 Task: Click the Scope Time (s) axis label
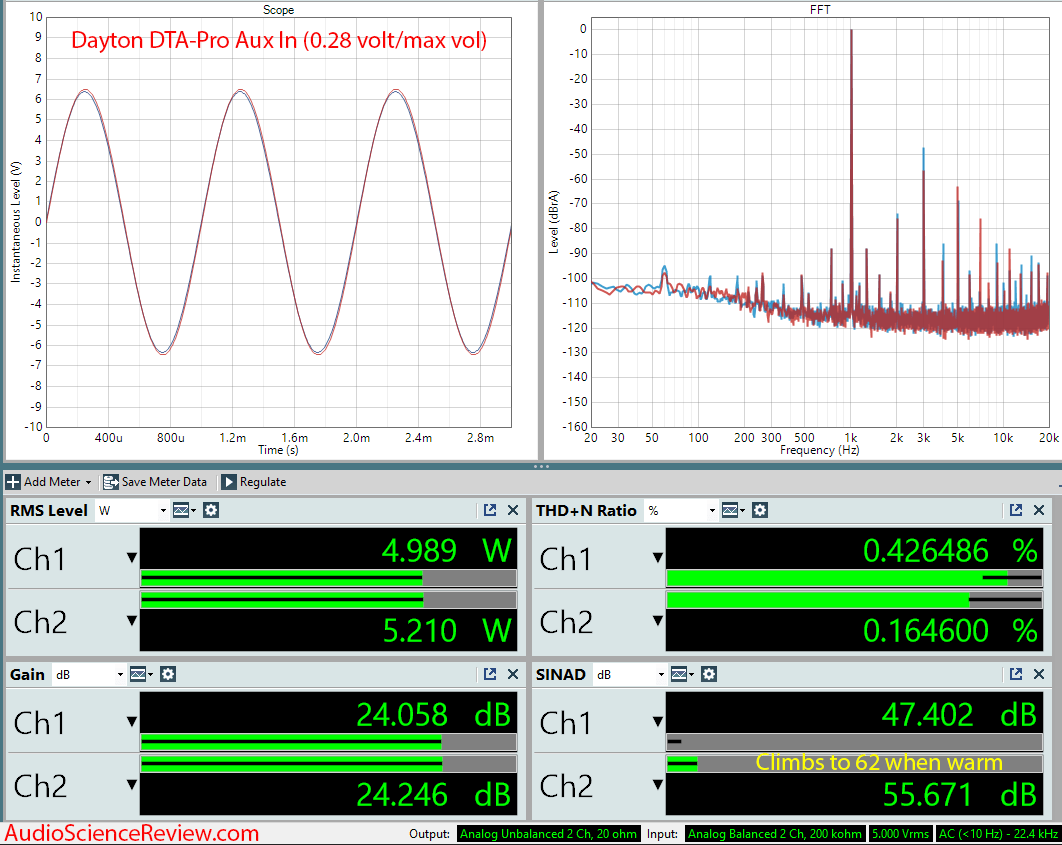pyautogui.click(x=278, y=450)
